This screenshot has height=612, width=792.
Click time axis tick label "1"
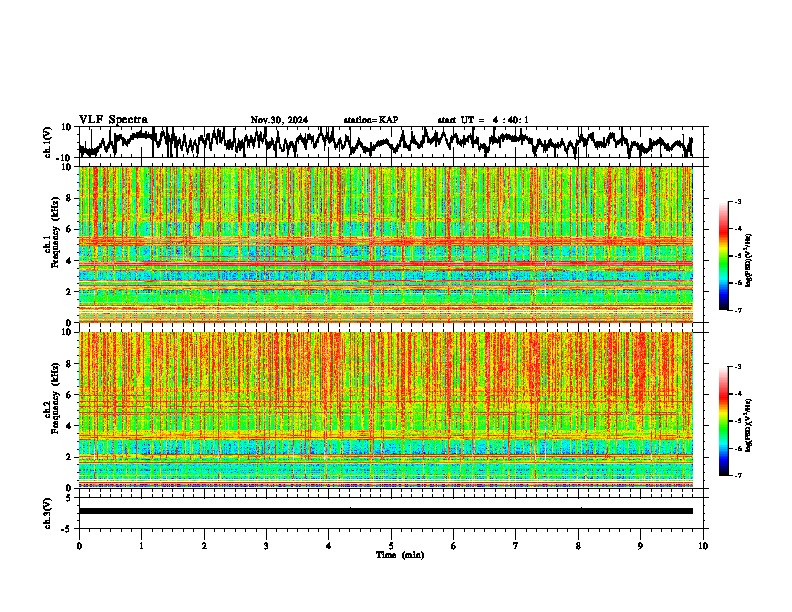(x=141, y=546)
